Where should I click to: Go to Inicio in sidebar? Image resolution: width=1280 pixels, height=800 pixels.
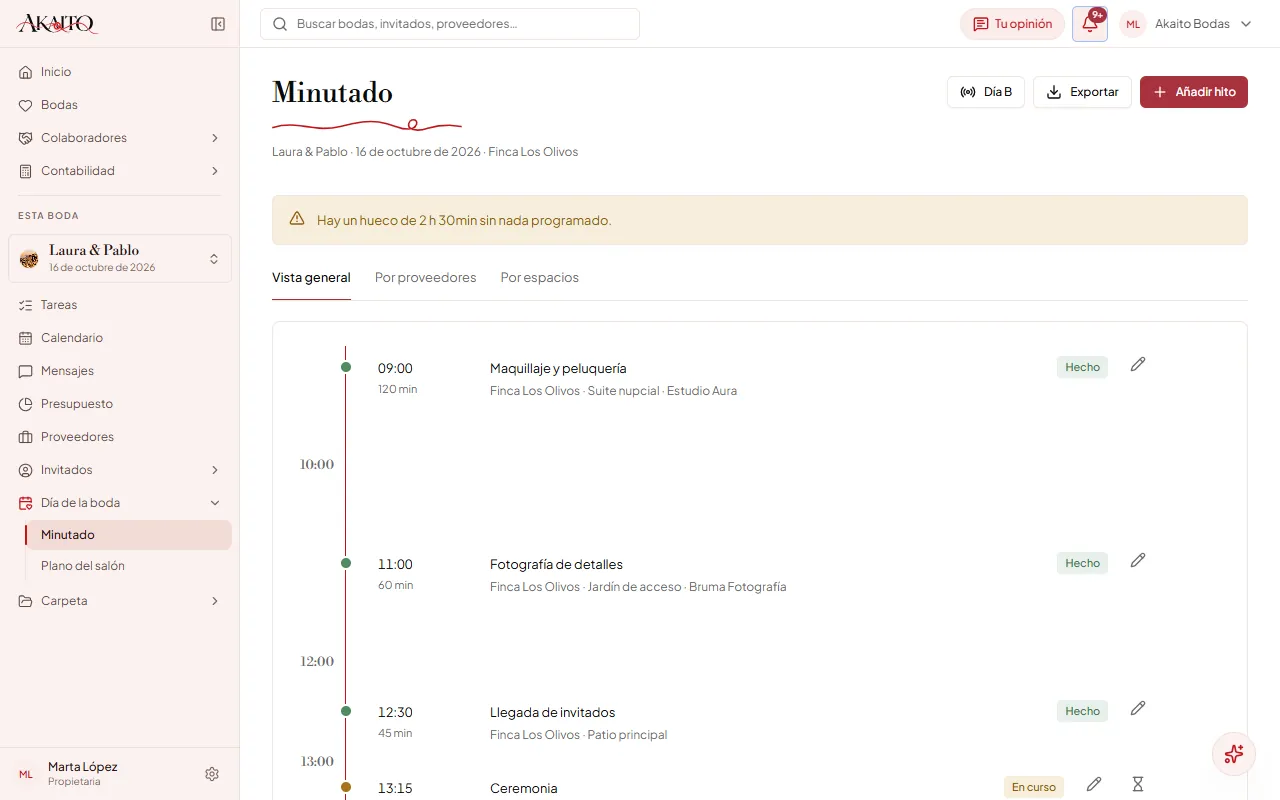point(120,72)
